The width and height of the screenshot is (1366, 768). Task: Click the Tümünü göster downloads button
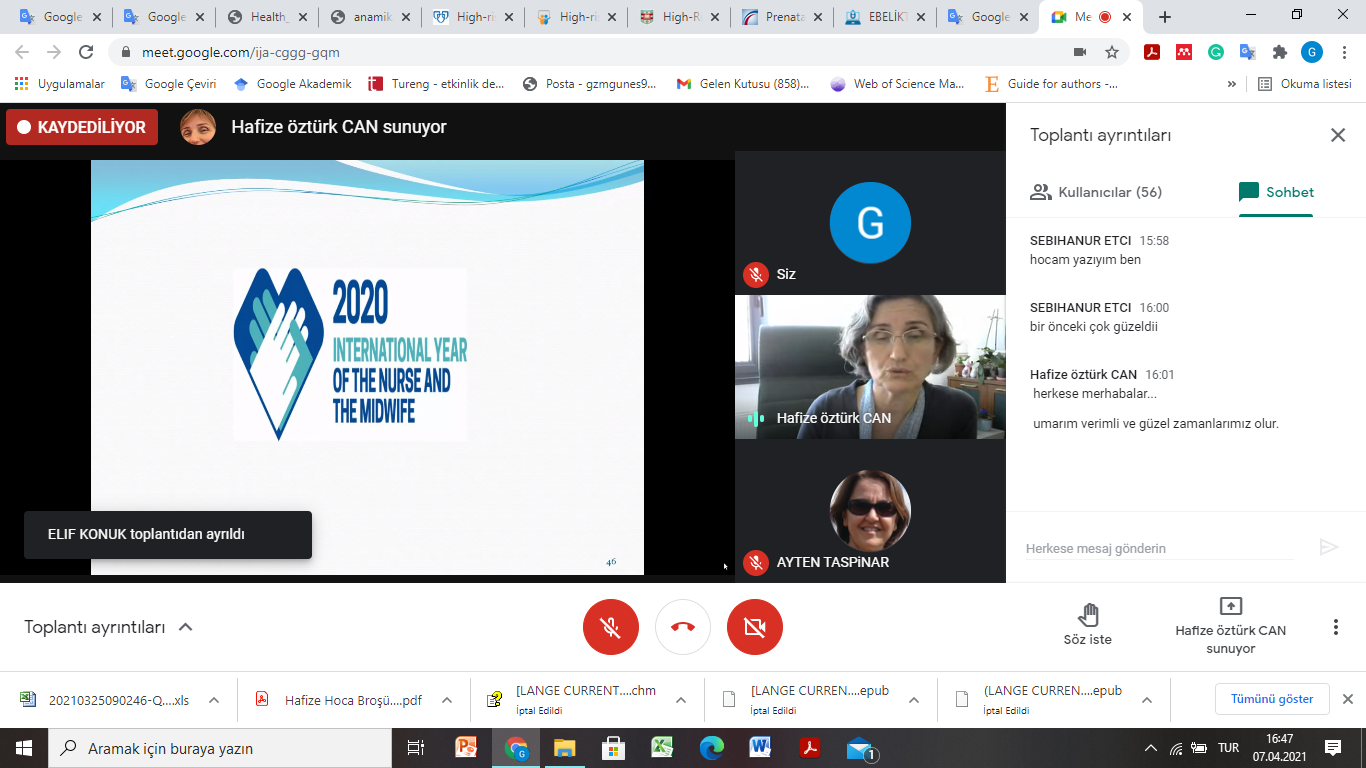(x=1271, y=699)
